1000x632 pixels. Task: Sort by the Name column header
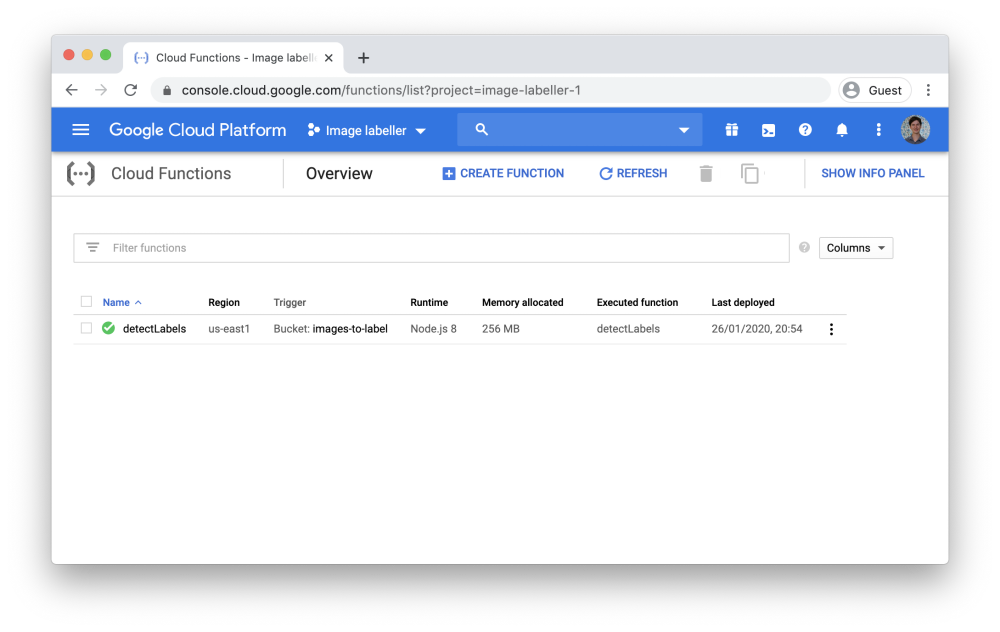click(x=117, y=302)
